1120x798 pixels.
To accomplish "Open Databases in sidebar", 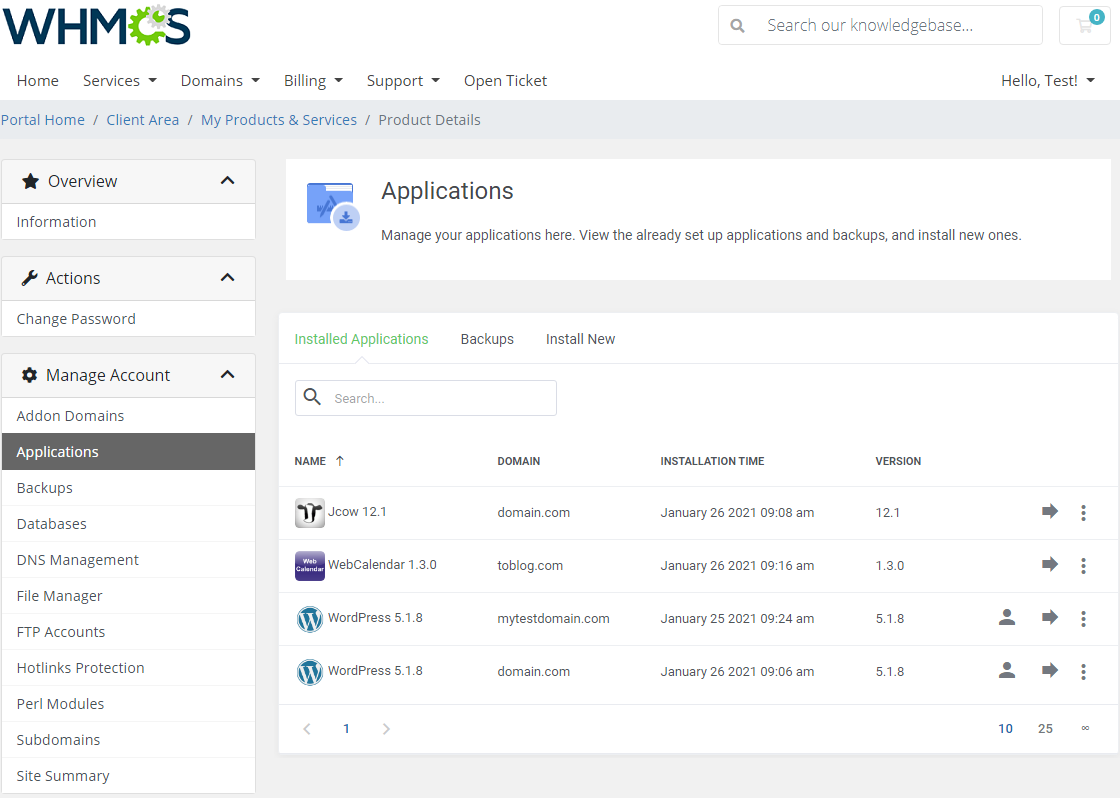I will point(129,524).
